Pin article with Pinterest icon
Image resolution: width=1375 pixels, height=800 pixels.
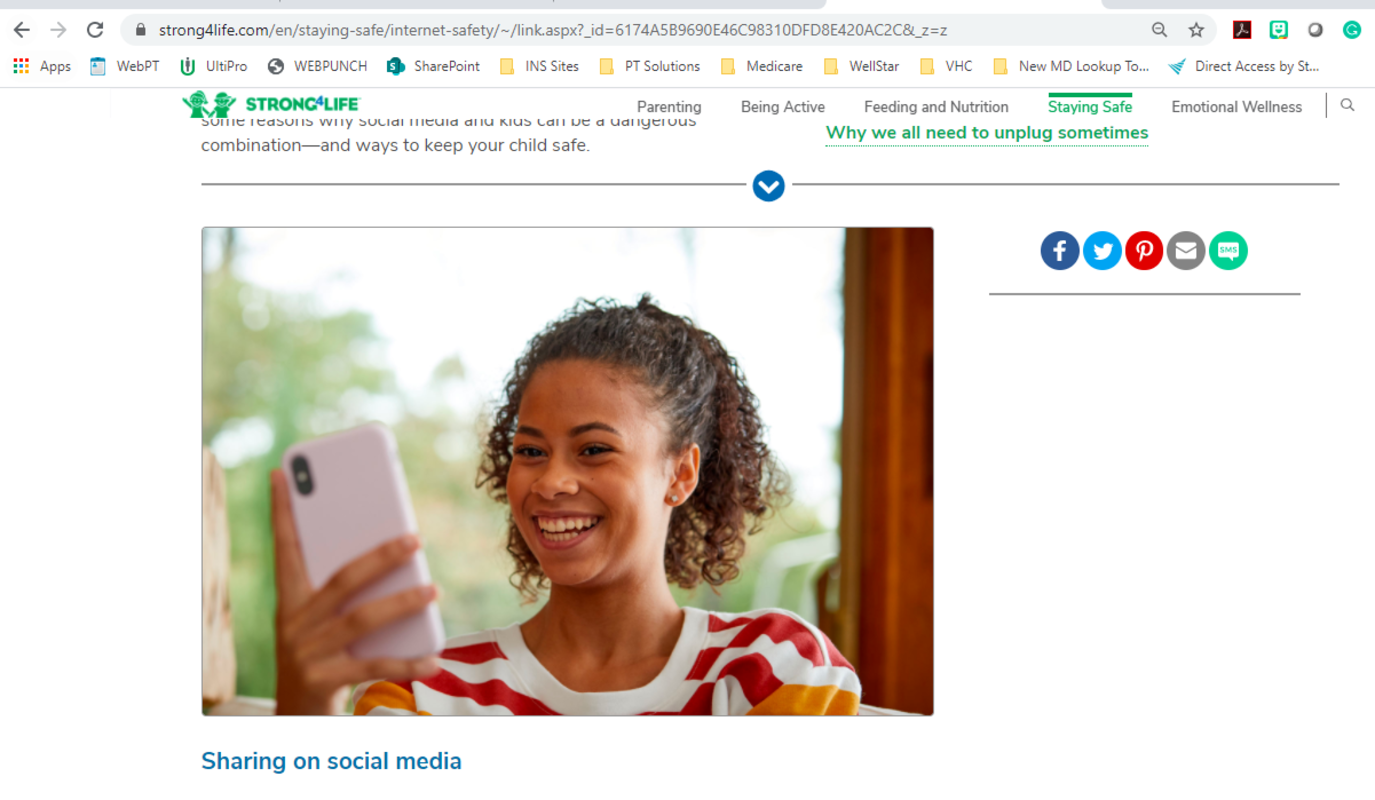click(x=1144, y=251)
